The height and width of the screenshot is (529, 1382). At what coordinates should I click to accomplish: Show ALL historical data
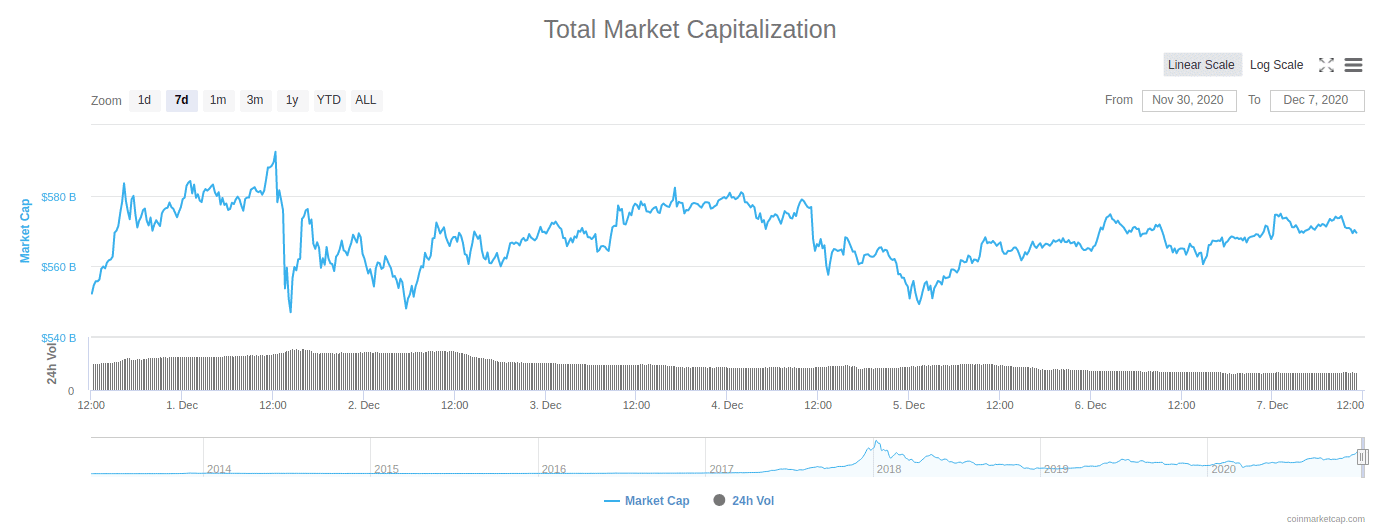click(x=366, y=100)
